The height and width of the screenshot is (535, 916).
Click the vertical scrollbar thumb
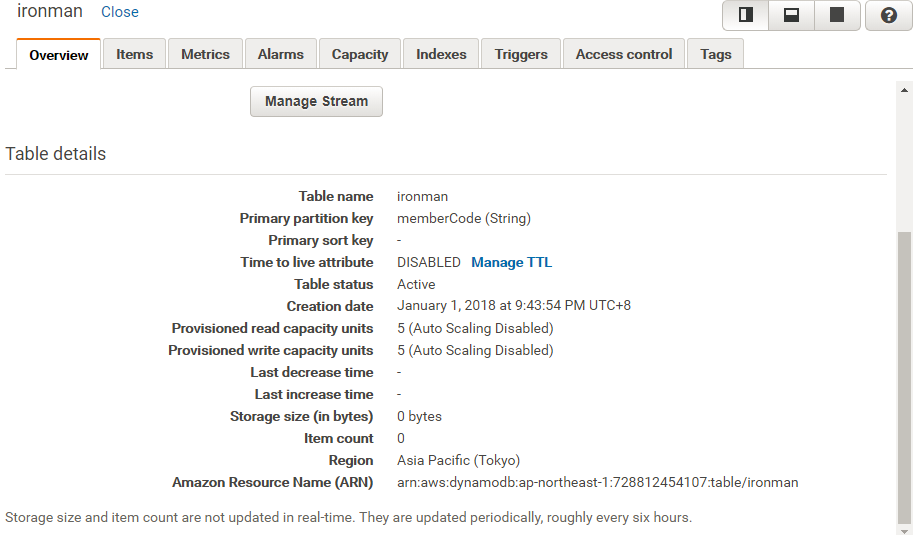904,375
